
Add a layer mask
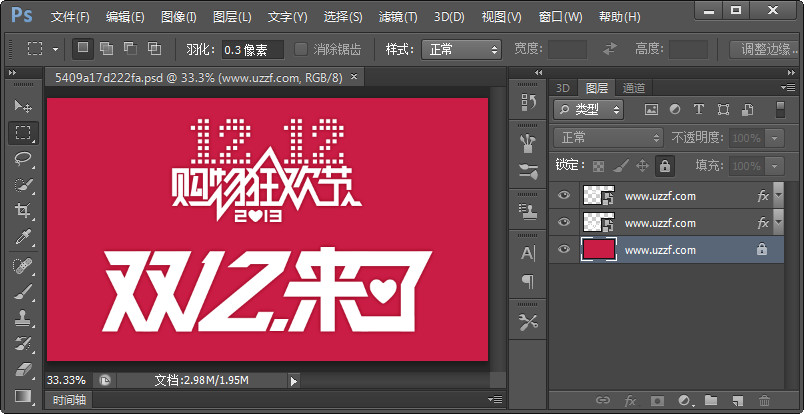(657, 400)
